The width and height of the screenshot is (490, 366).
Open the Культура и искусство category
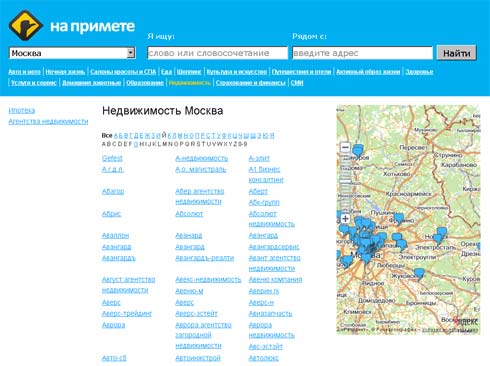[x=237, y=72]
